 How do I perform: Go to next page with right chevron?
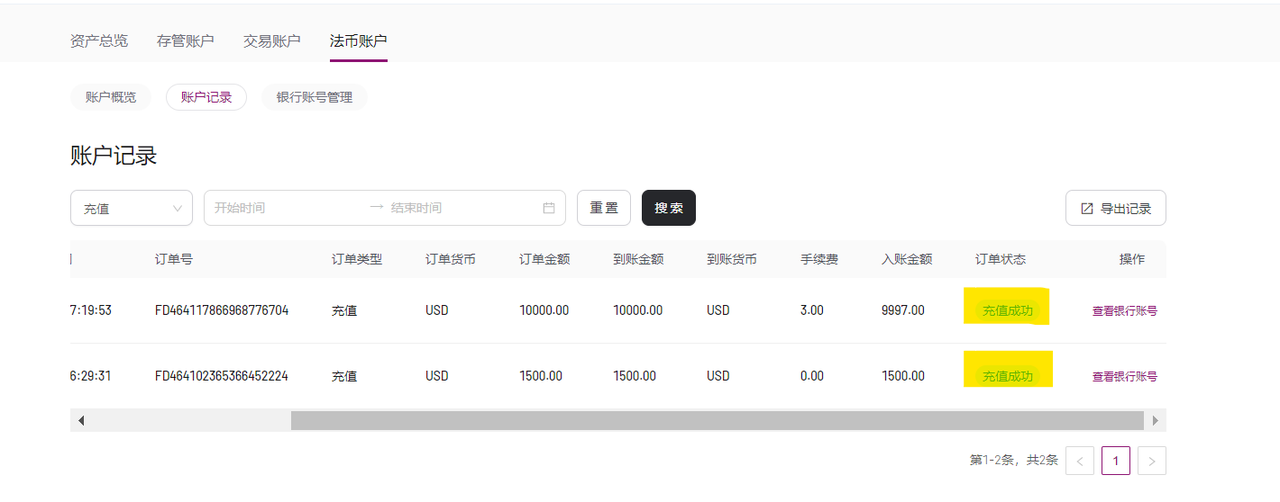click(x=1152, y=460)
